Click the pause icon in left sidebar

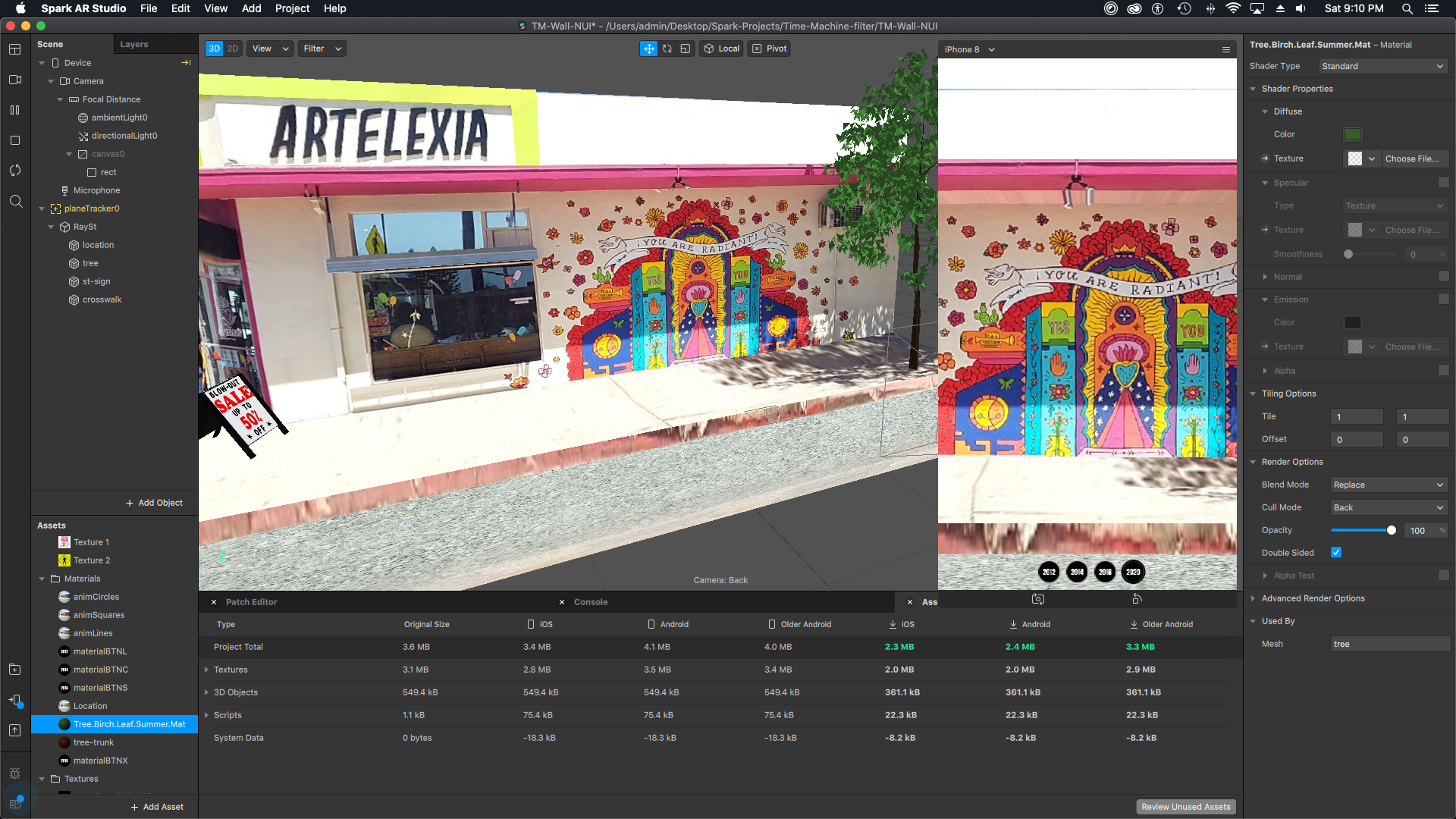pyautogui.click(x=14, y=110)
